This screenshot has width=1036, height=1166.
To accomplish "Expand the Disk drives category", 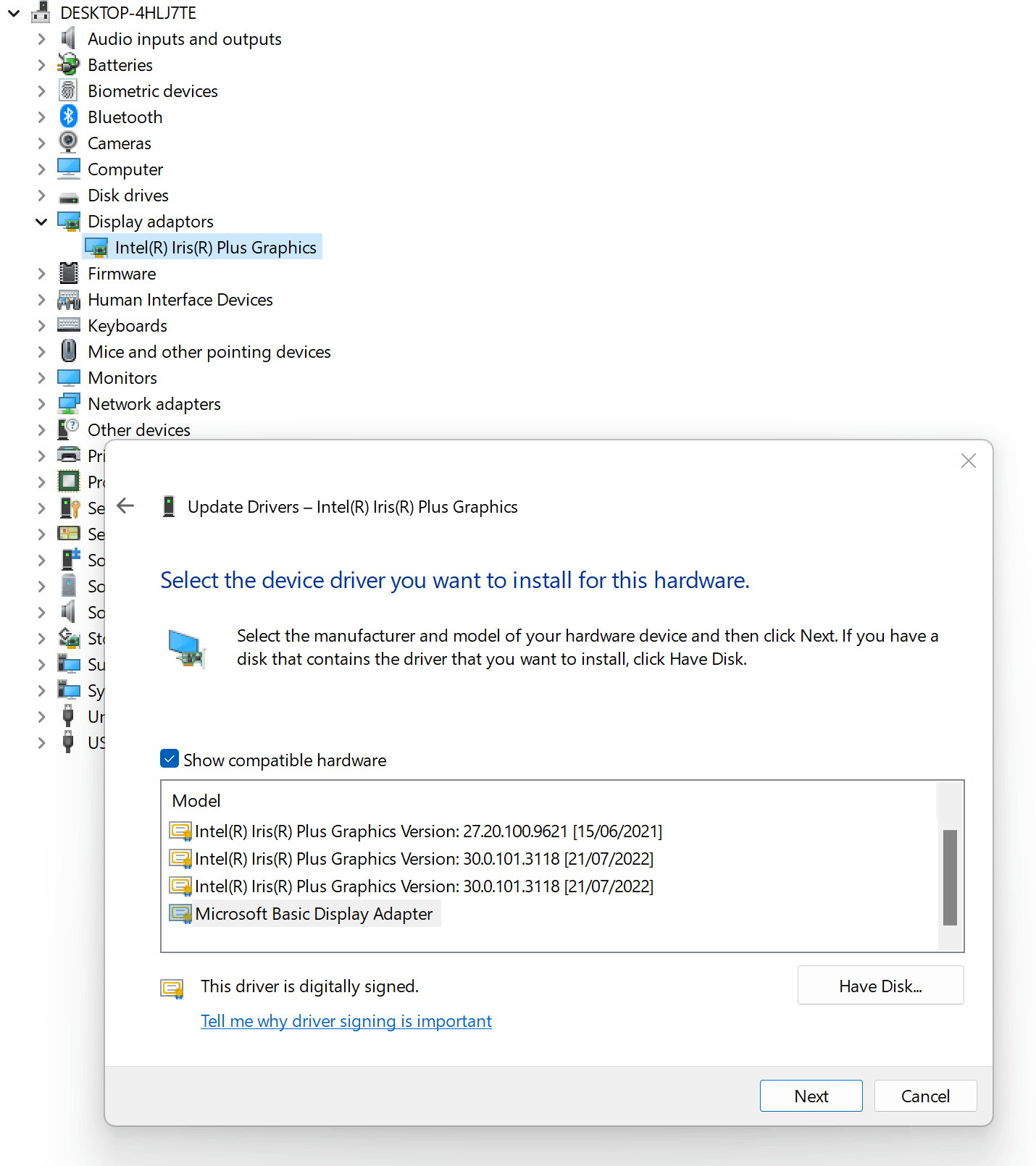I will [x=41, y=195].
